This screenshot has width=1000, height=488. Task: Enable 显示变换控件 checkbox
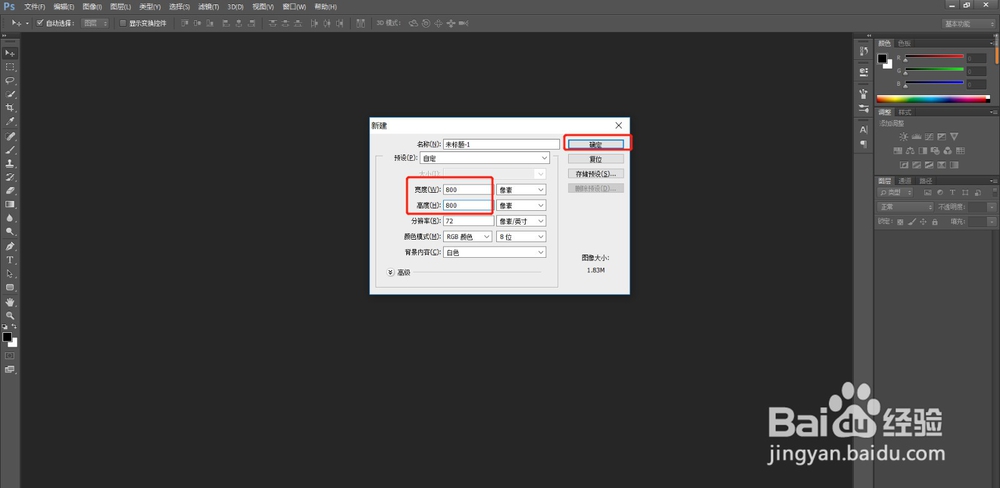[x=123, y=23]
